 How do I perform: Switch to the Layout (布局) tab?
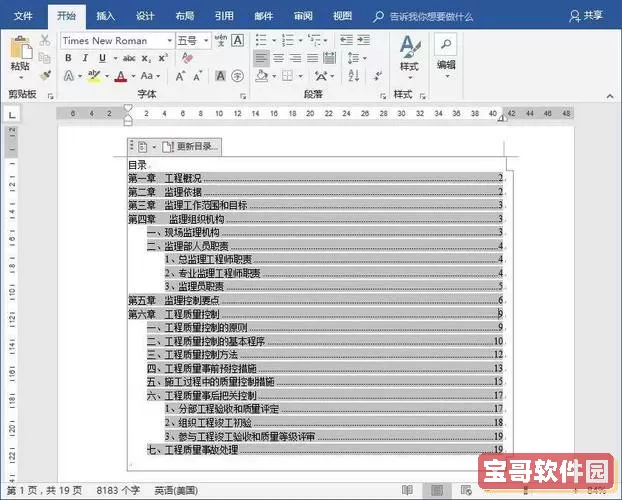[x=185, y=16]
